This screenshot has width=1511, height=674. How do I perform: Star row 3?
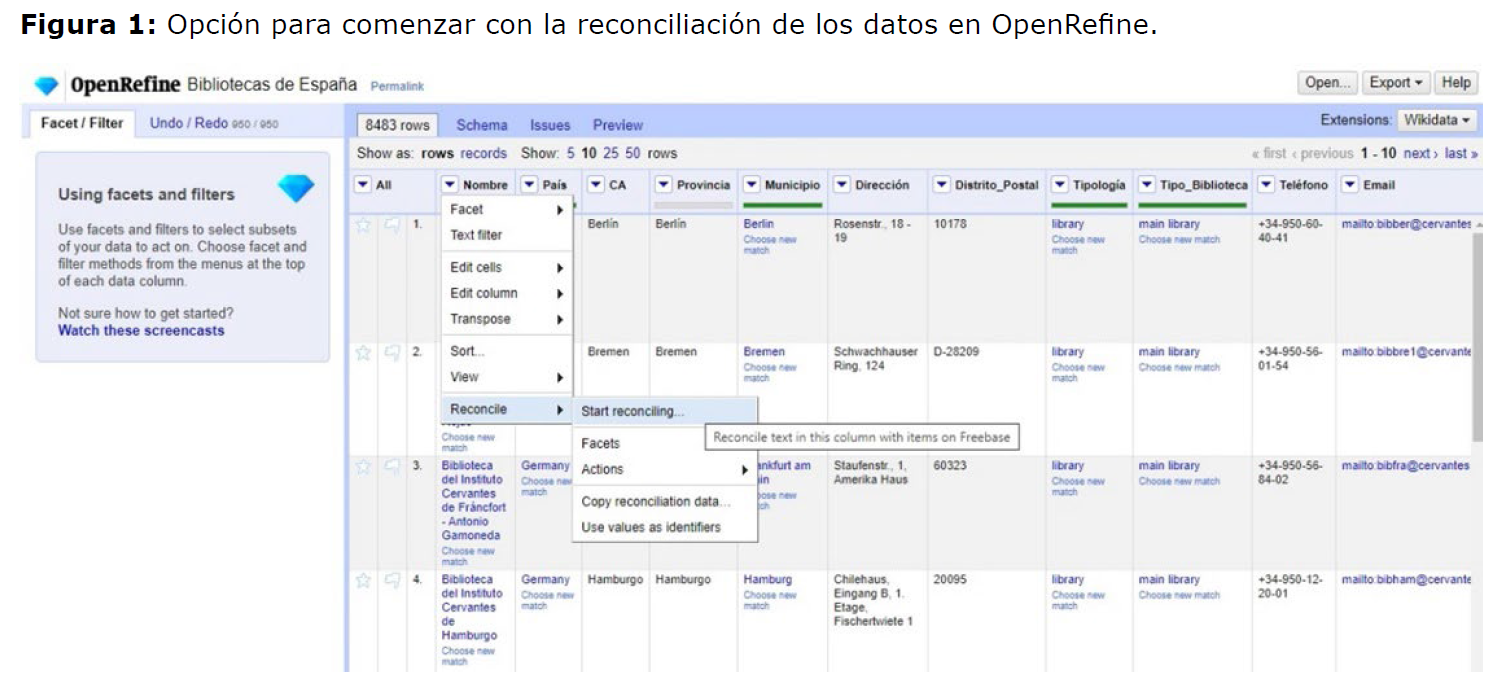click(x=364, y=467)
